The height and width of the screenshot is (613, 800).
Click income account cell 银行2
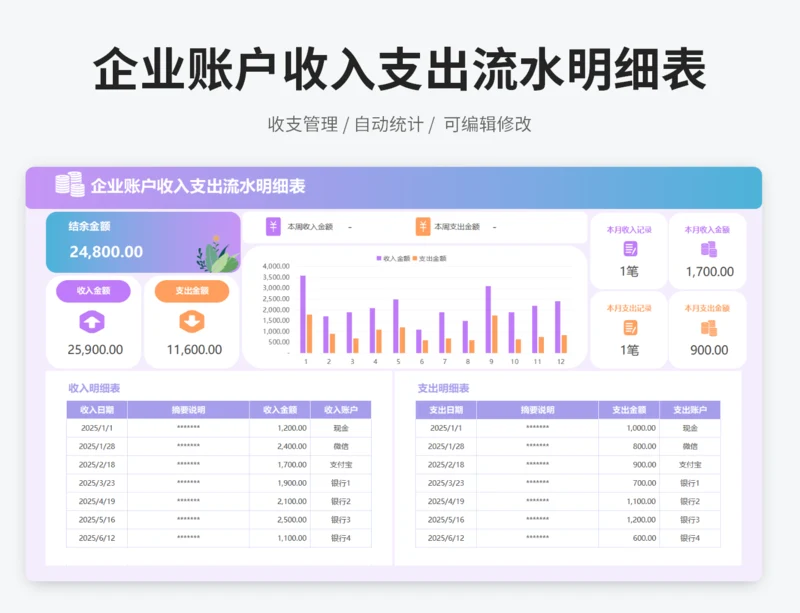click(x=341, y=501)
